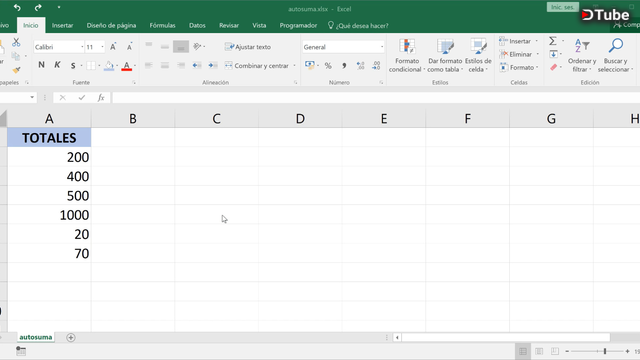Click the Autosuma sigma icon

pyautogui.click(x=553, y=41)
